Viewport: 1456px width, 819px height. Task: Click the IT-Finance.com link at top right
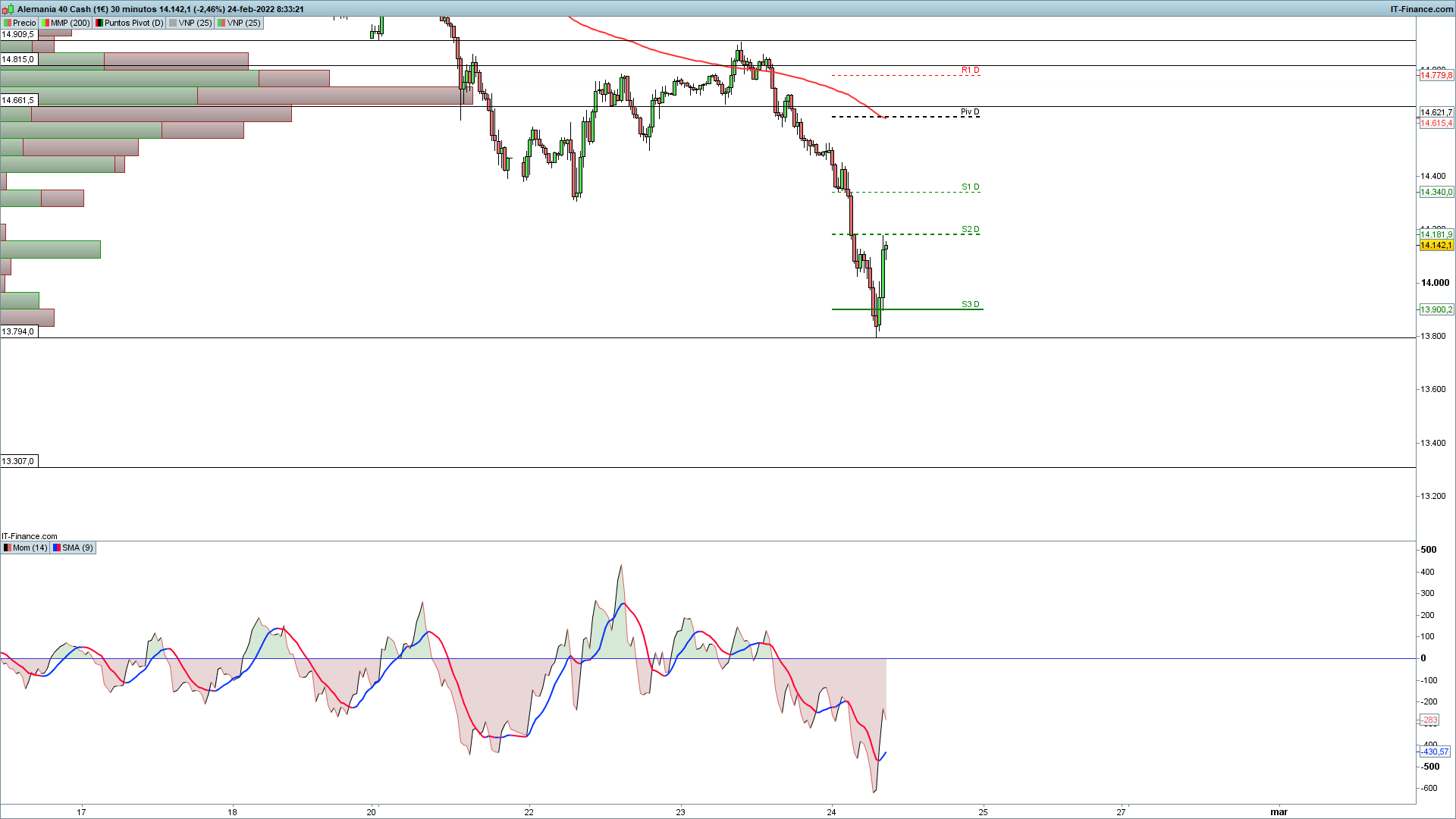pyautogui.click(x=1421, y=9)
